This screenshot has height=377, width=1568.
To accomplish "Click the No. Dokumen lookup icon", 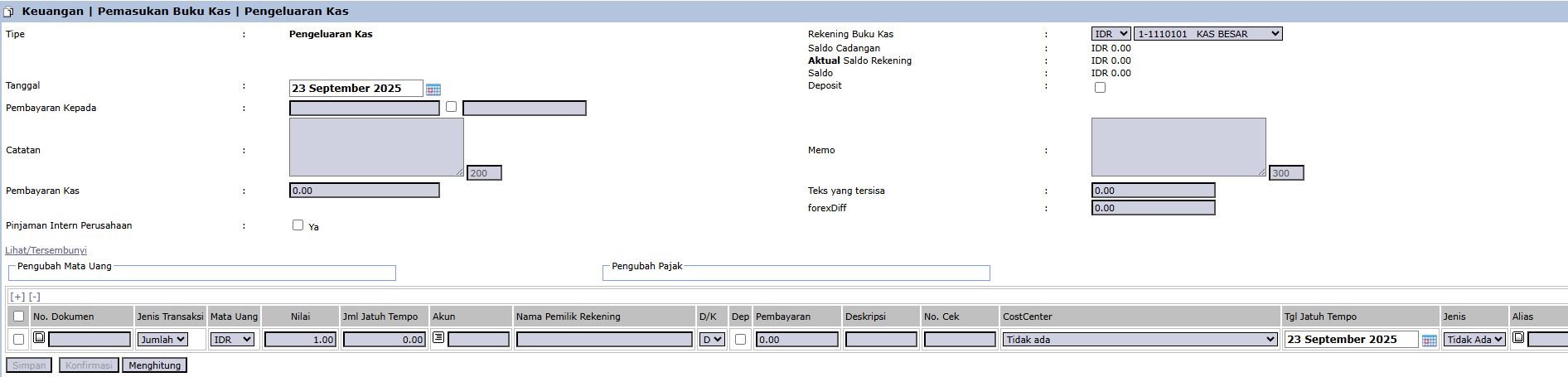I will [39, 338].
